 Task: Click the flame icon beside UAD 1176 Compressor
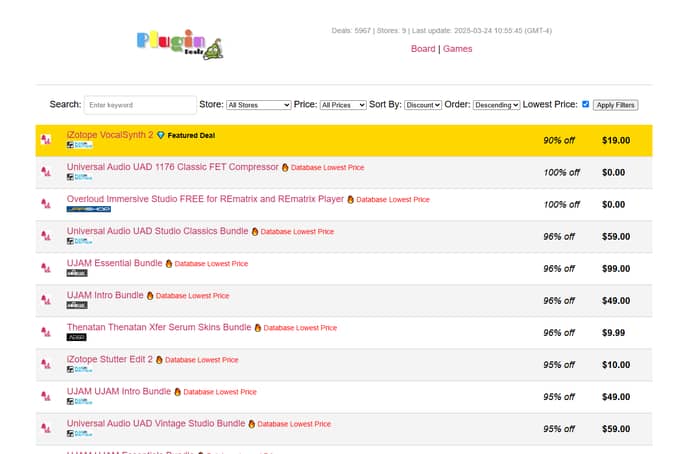coord(285,167)
